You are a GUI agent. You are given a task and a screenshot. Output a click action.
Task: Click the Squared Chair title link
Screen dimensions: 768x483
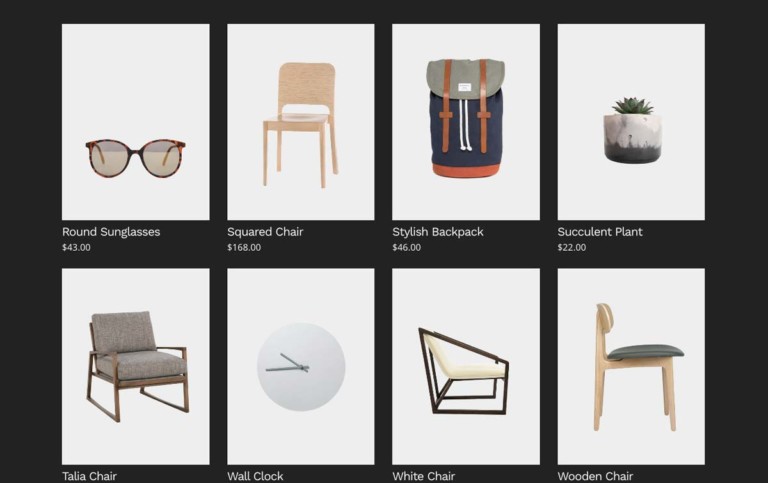pos(265,232)
